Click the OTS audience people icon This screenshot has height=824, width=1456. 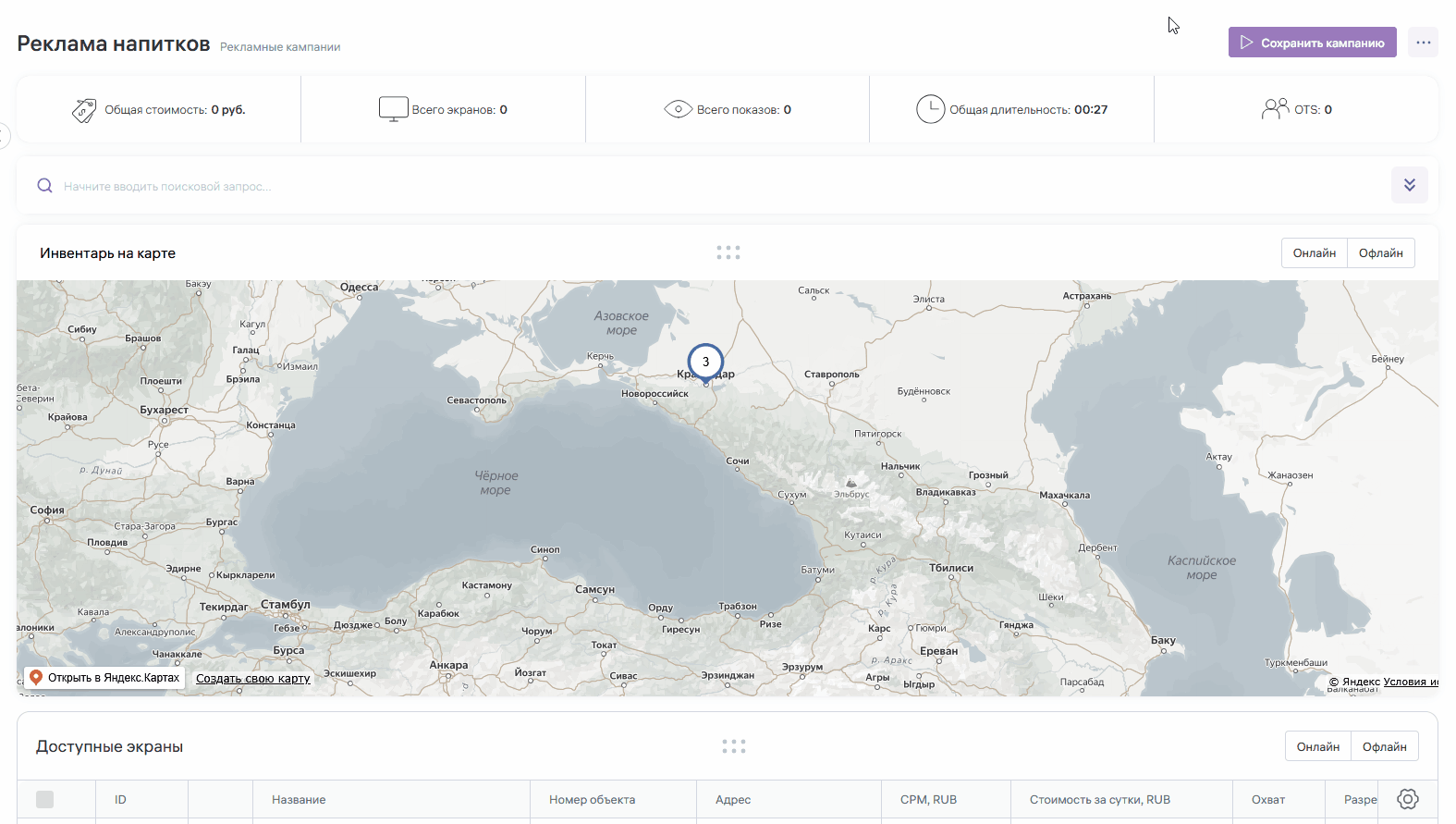point(1275,109)
